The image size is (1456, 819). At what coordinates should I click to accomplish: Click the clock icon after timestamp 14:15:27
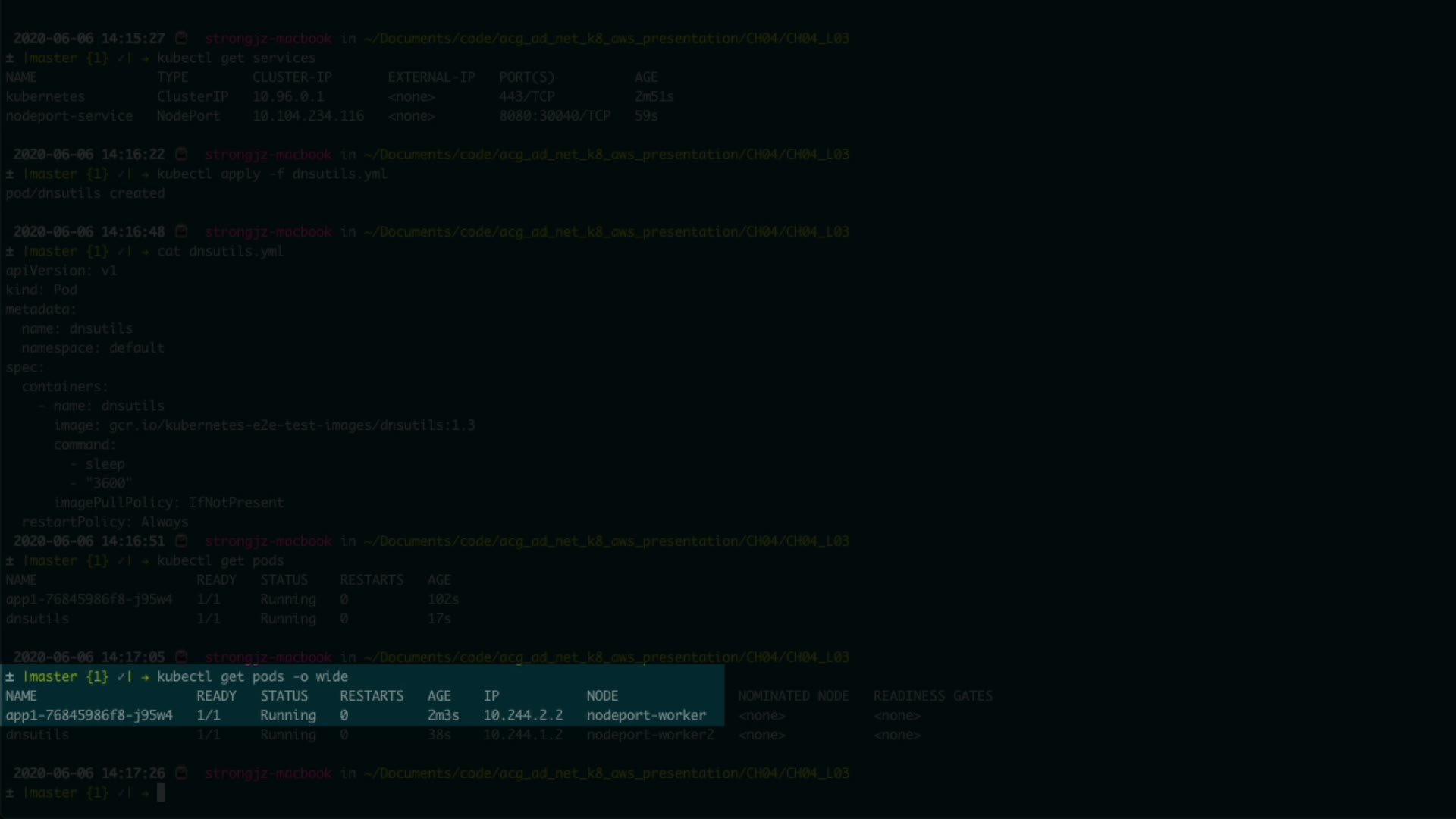[x=181, y=39]
